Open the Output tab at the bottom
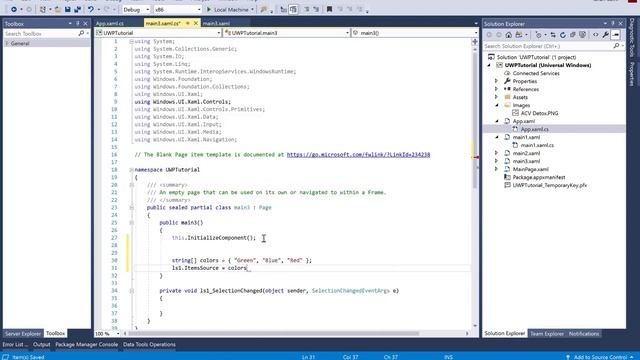Image resolution: width=640 pixels, height=360 pixels. tap(41, 344)
